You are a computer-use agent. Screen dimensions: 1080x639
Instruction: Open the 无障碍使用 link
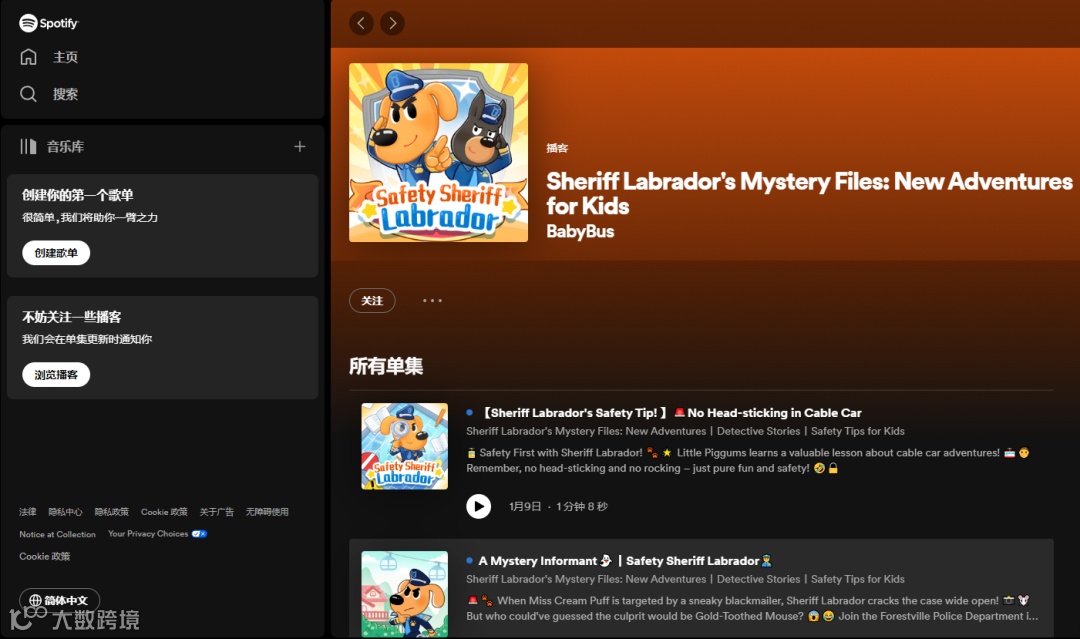[x=267, y=512]
